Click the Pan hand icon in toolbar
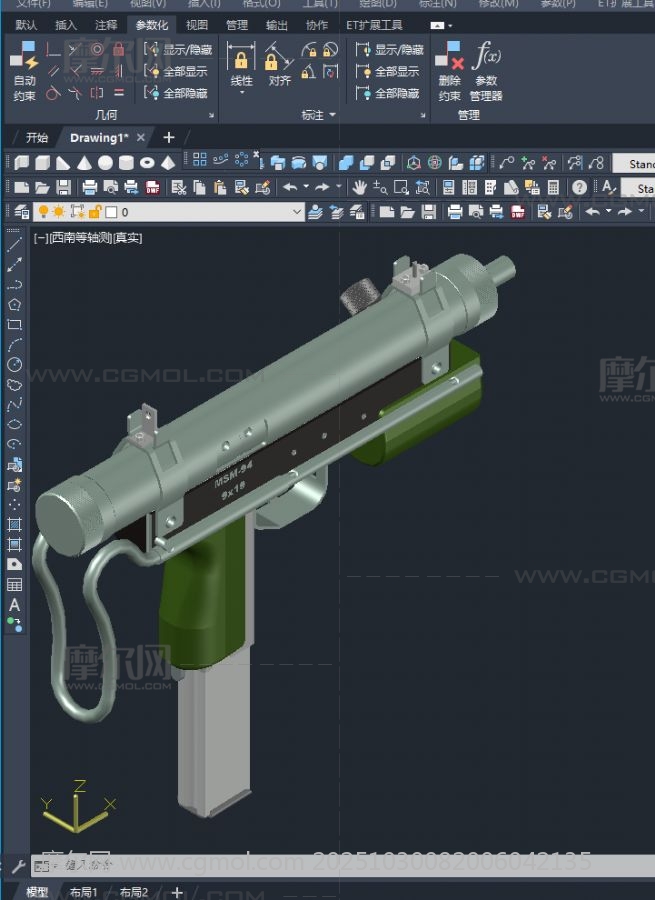This screenshot has width=655, height=900. pyautogui.click(x=359, y=187)
